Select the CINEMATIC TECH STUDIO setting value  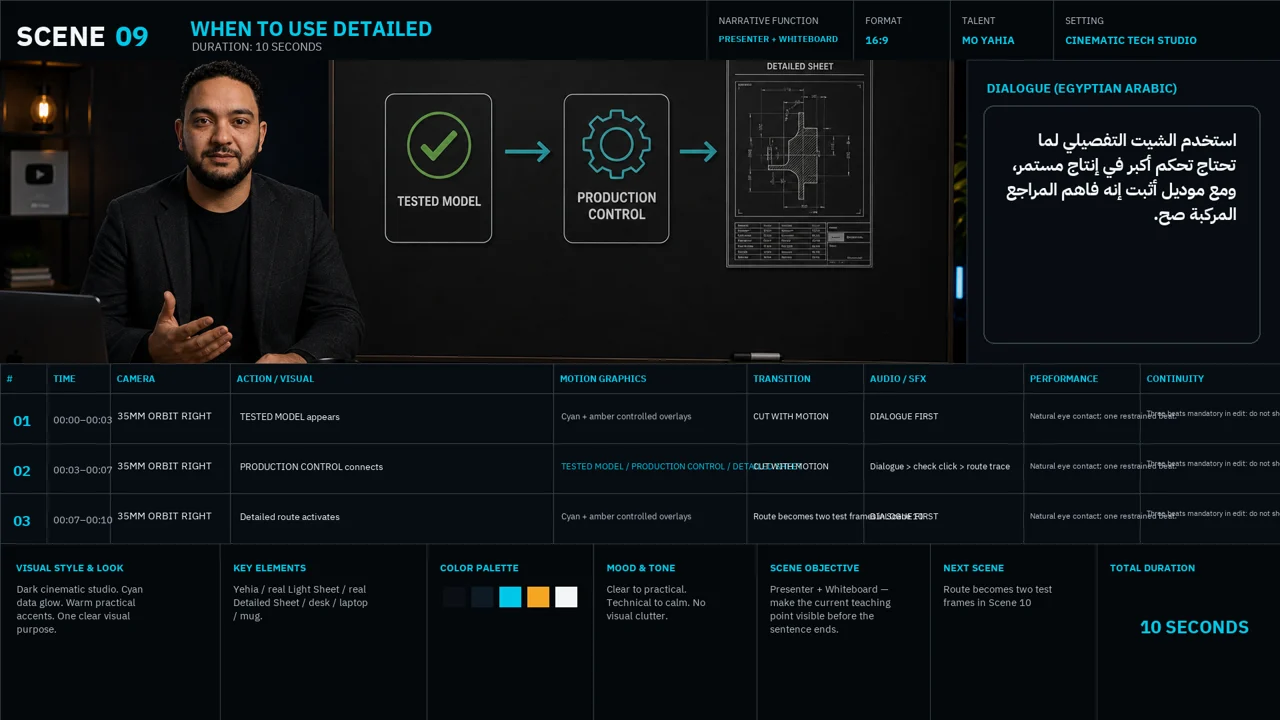click(x=1131, y=41)
